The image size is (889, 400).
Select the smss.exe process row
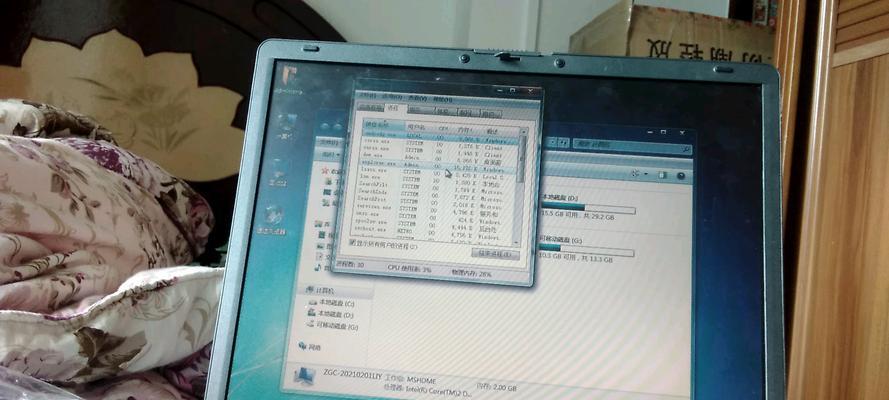431,216
